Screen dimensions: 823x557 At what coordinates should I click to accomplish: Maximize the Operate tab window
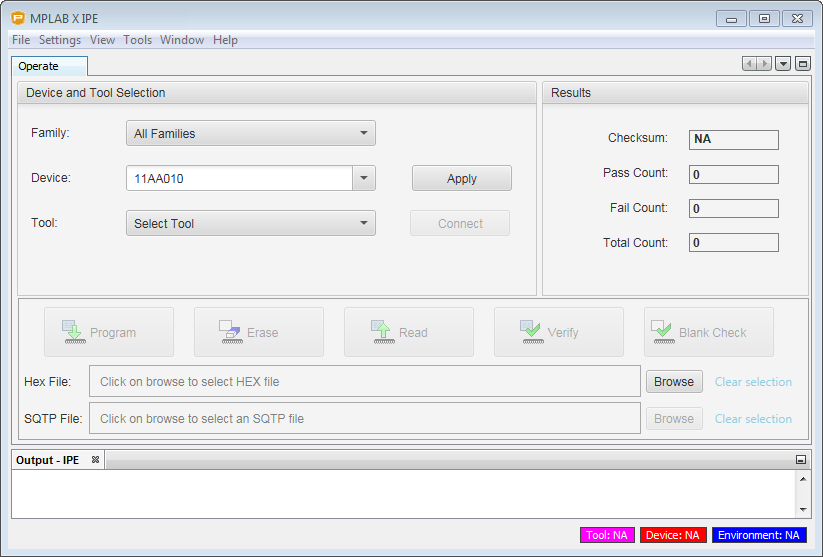(x=802, y=64)
